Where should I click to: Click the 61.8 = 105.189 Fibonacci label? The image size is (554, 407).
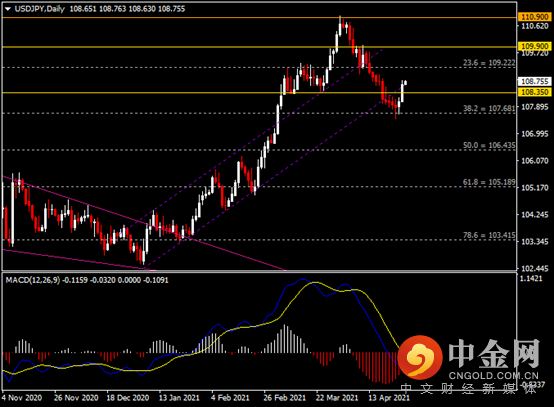click(x=489, y=182)
